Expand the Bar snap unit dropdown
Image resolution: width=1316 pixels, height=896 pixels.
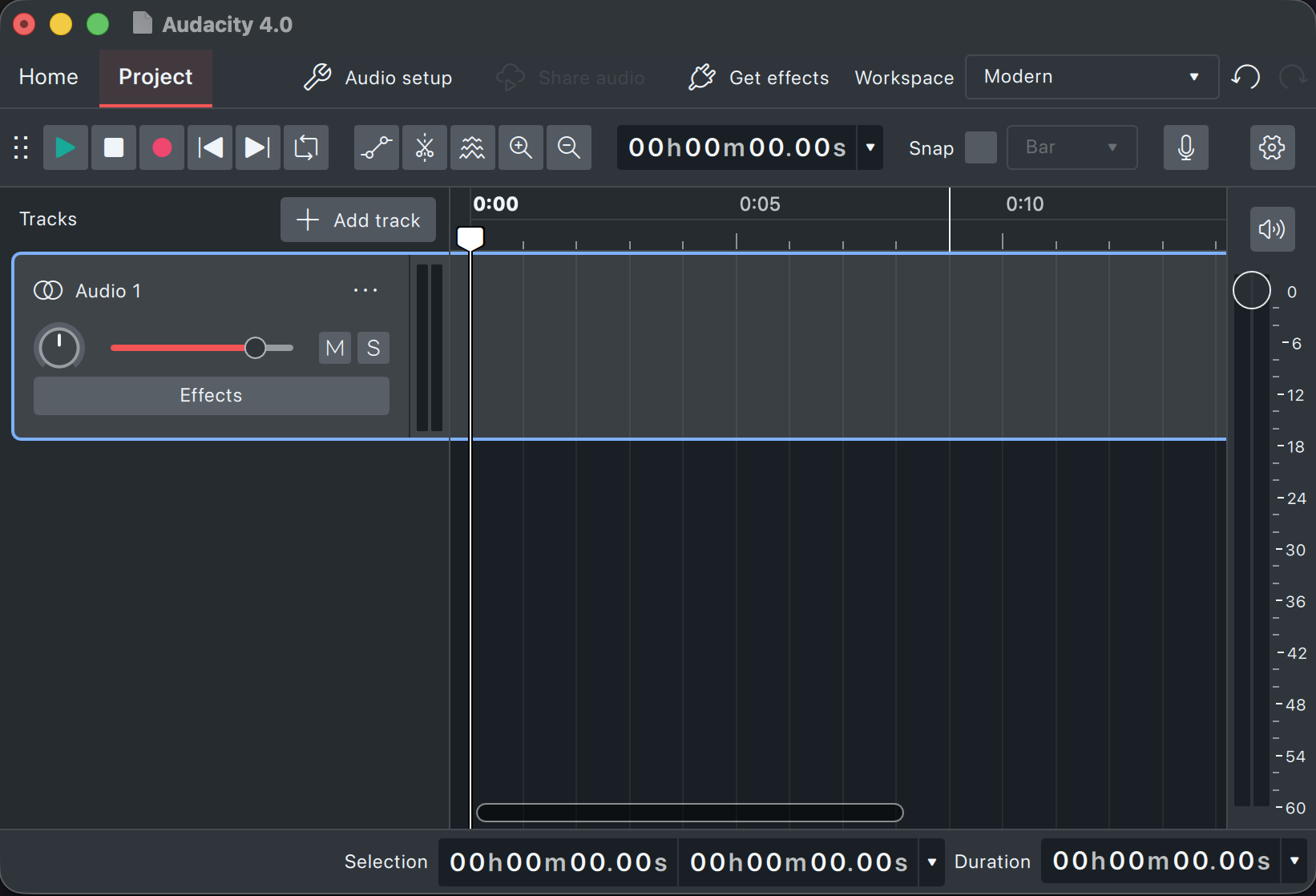1072,147
